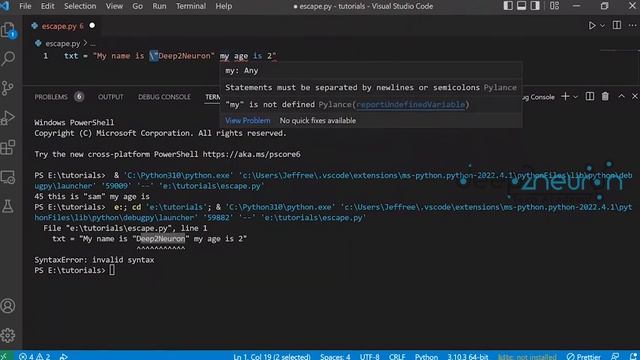The width and height of the screenshot is (640, 360).
Task: Click errors and warnings status indicator
Action: point(35,356)
